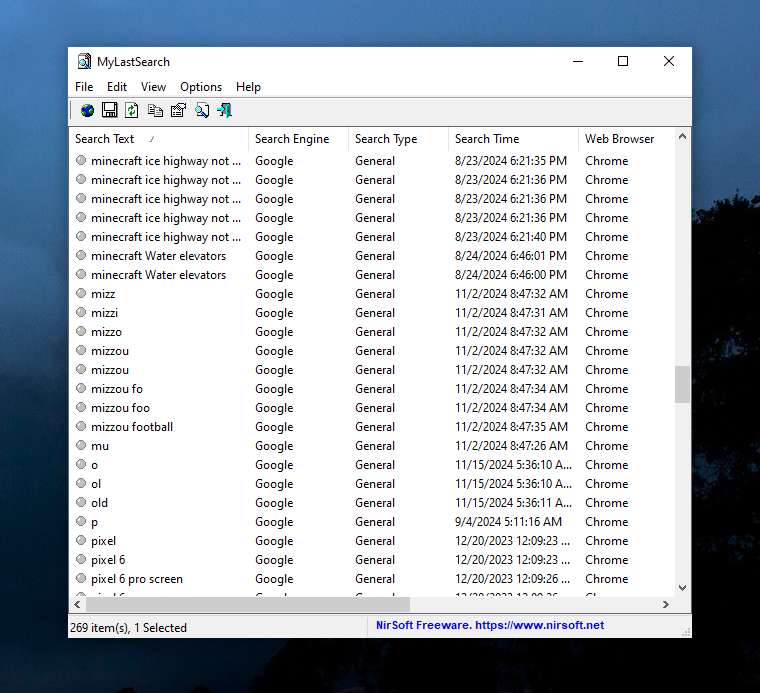Click the vertical scrollbar down arrow
The width and height of the screenshot is (760, 693).
(x=682, y=588)
